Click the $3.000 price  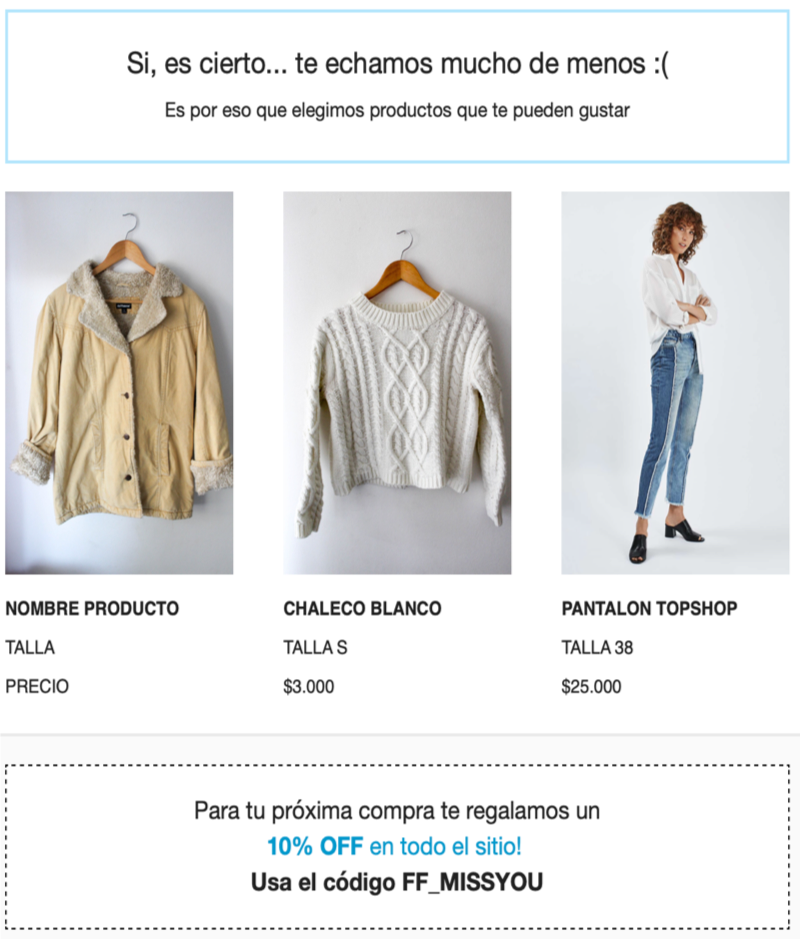(308, 686)
